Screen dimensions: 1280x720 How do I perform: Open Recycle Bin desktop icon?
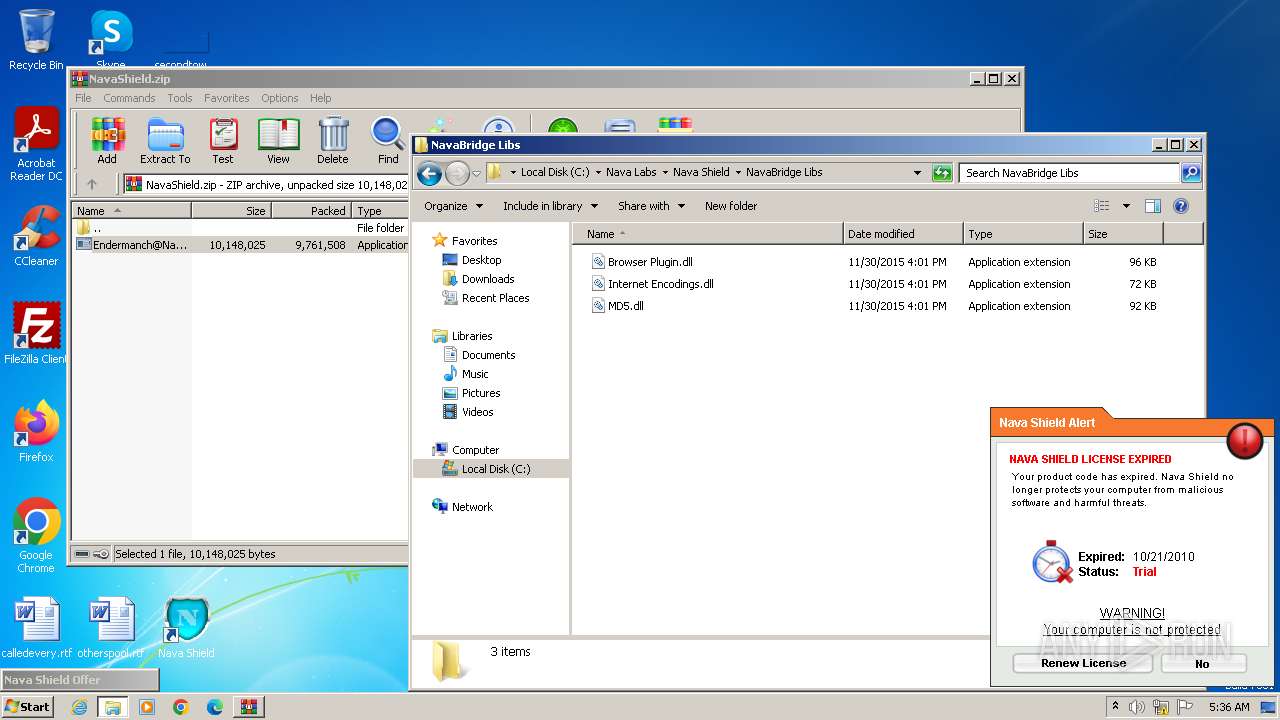36,40
